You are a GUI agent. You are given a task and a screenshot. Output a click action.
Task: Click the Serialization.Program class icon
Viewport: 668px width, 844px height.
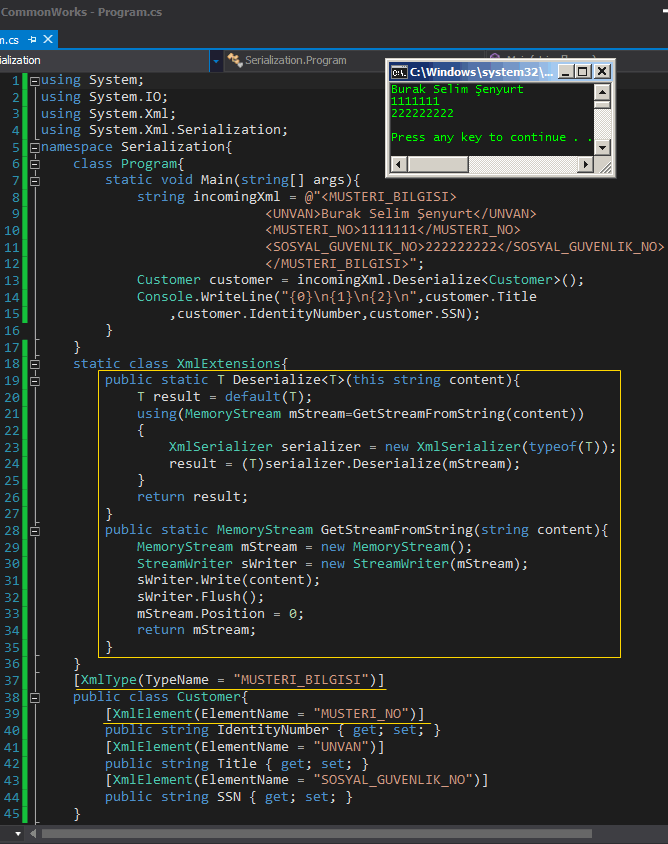pos(234,60)
